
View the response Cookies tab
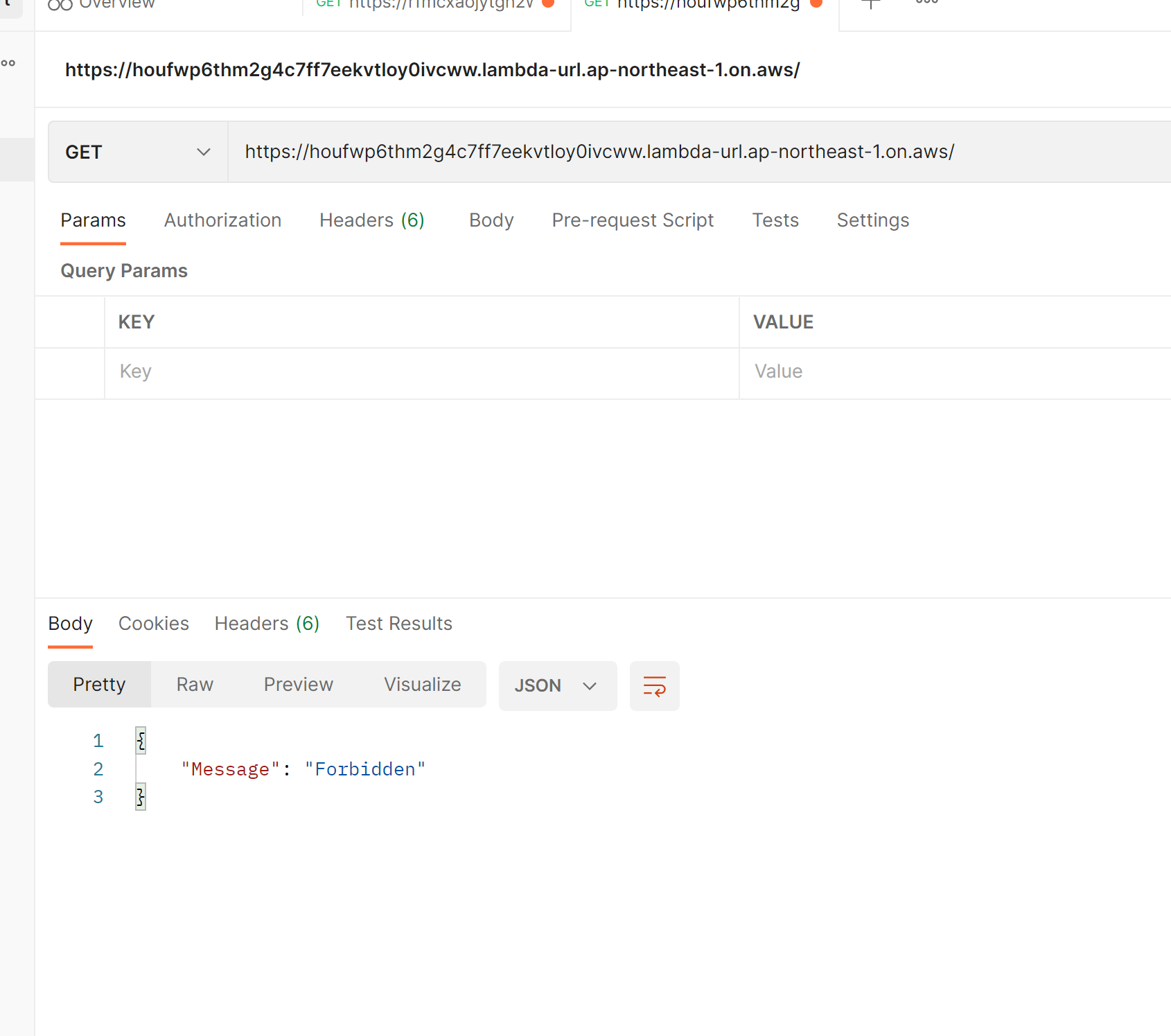coord(154,623)
